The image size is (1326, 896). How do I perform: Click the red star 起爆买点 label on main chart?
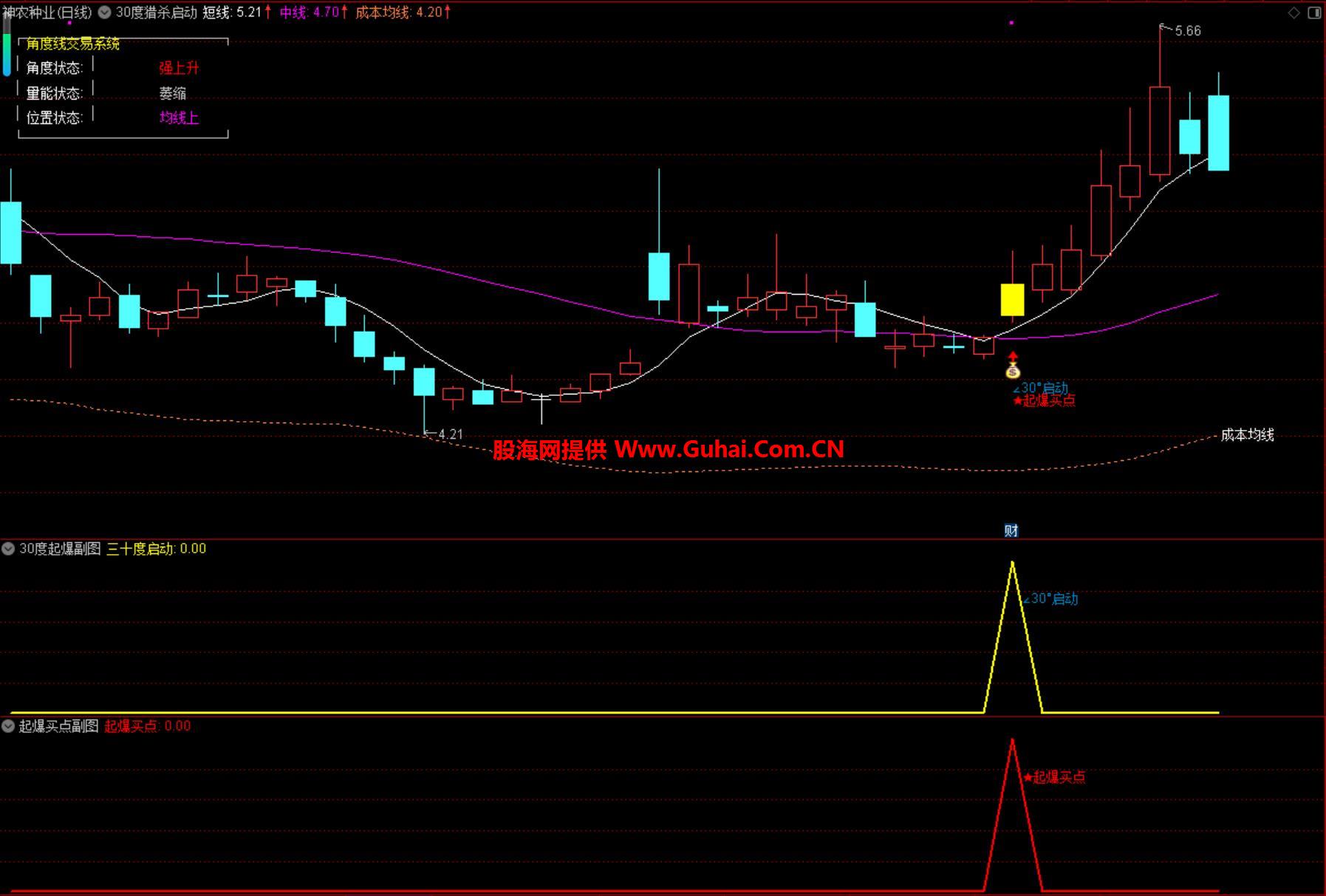click(x=1045, y=401)
